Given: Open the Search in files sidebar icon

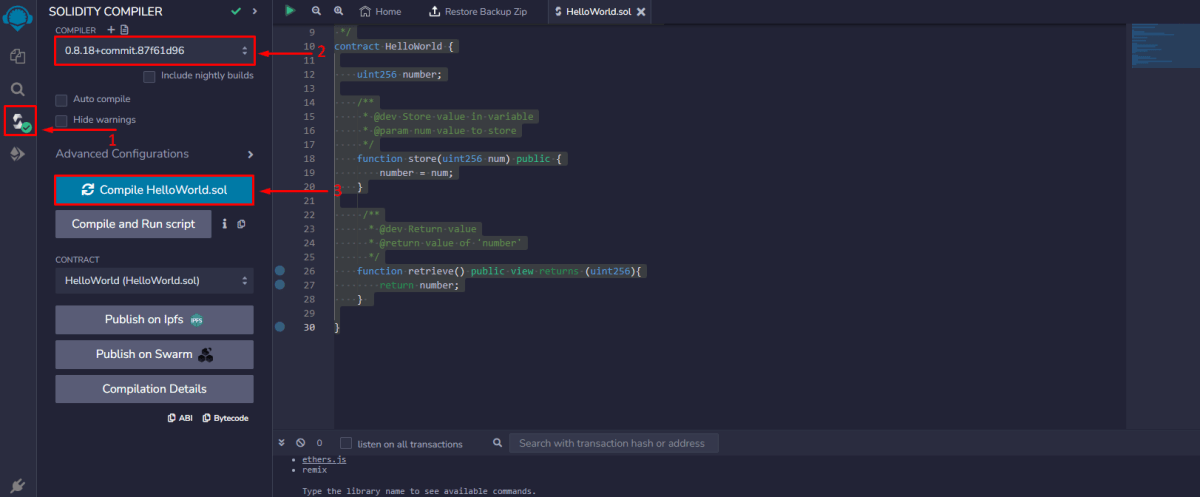Looking at the screenshot, I should click(17, 90).
